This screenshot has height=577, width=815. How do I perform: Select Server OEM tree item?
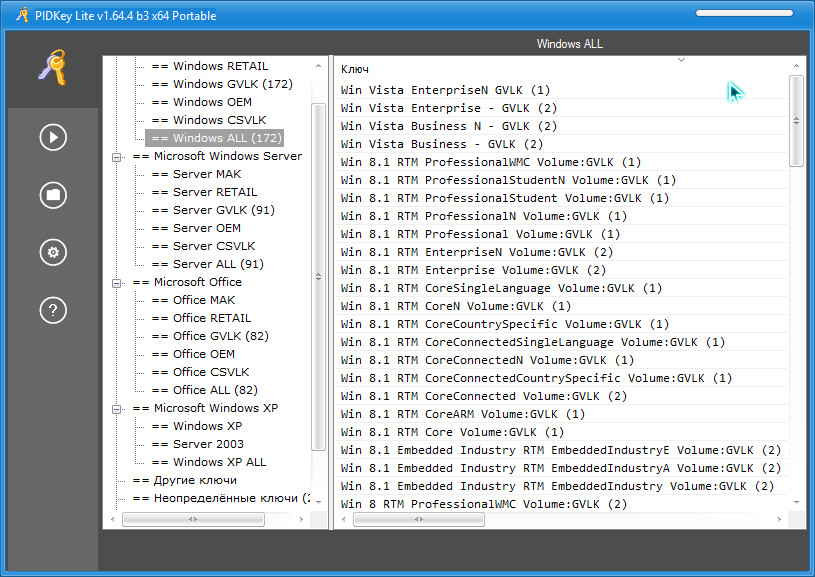tap(196, 228)
